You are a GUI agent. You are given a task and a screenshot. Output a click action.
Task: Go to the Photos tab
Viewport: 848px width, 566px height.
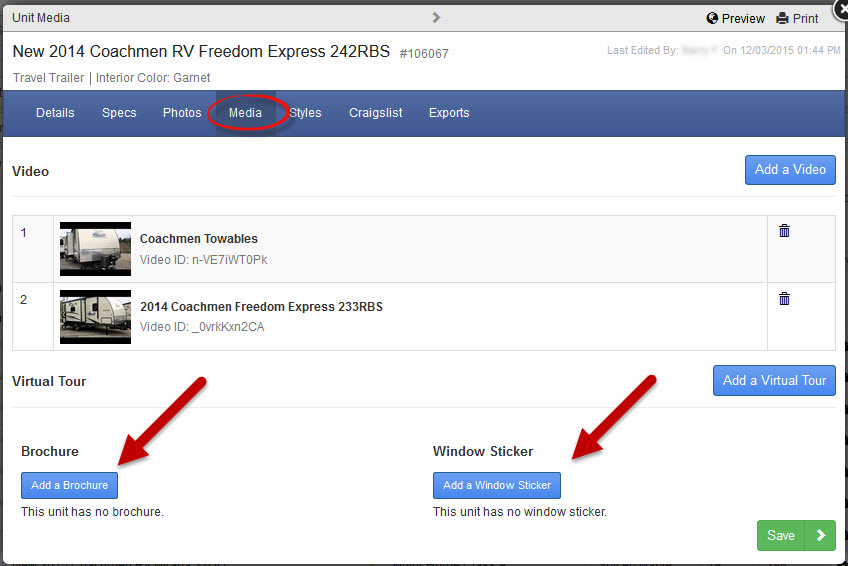[x=182, y=113]
